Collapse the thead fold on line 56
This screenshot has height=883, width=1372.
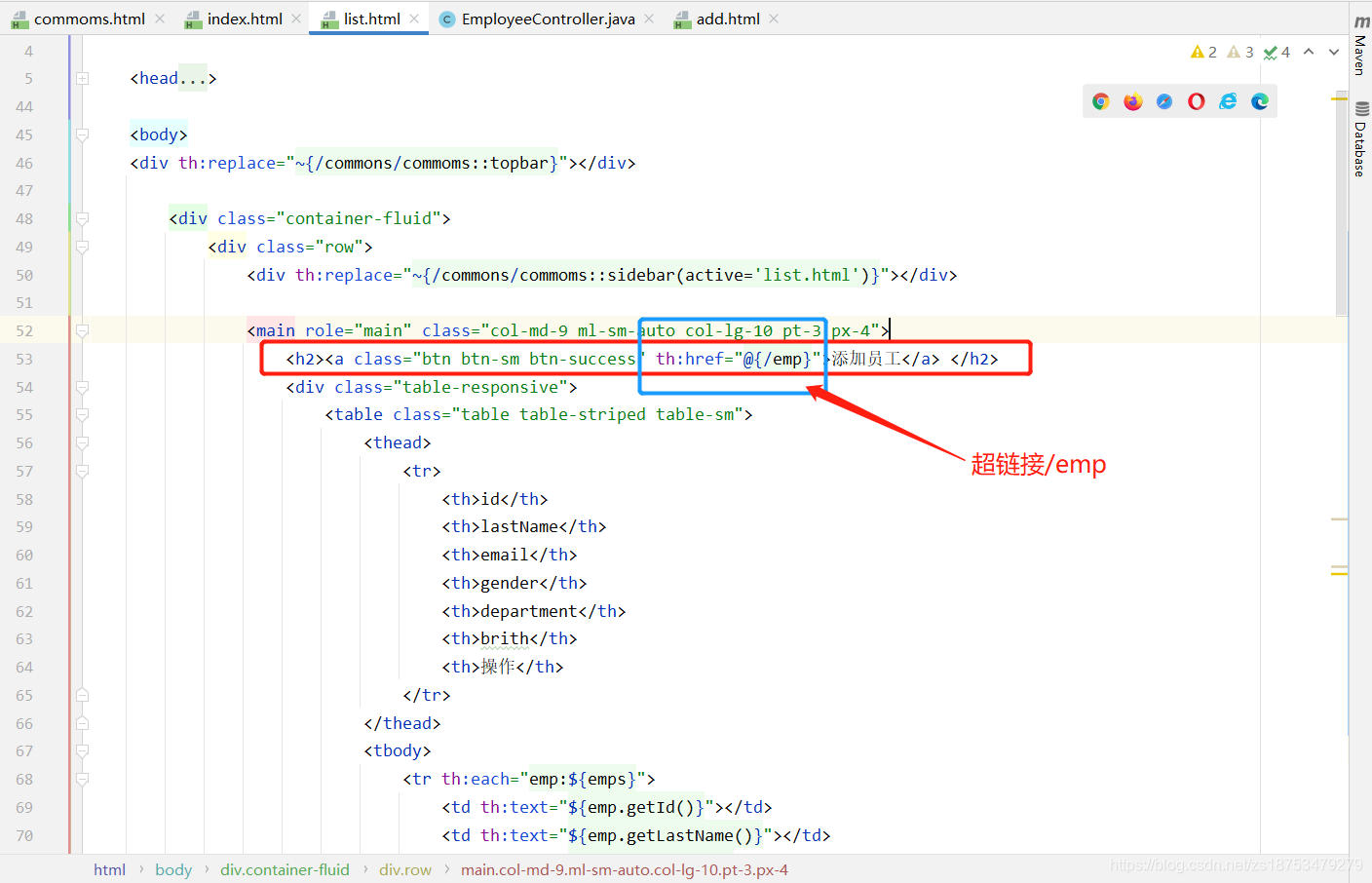pyautogui.click(x=83, y=442)
